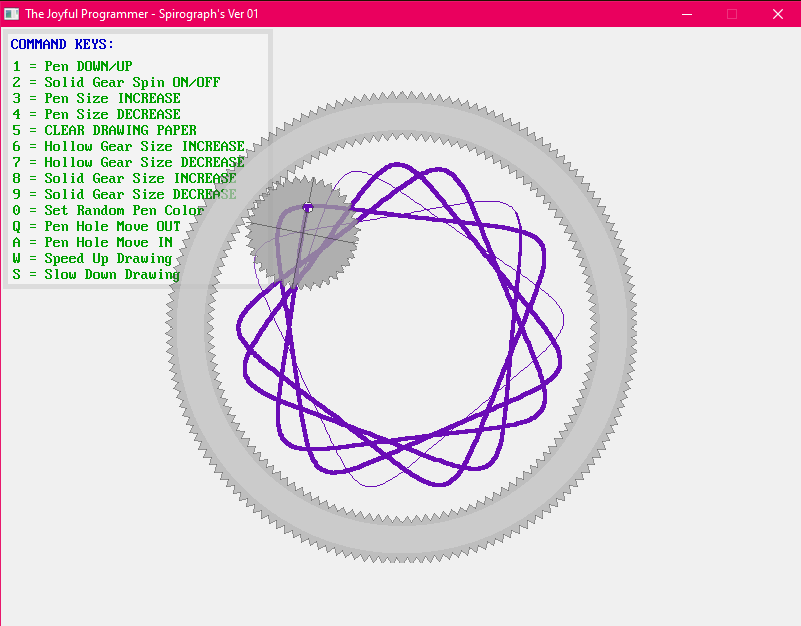
Task: Click the app icon in title bar
Action: click(x=12, y=14)
